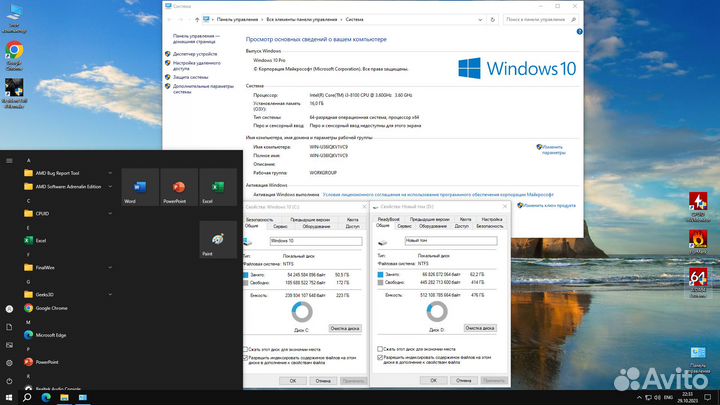The width and height of the screenshot is (720, 405).
Task: Click the Power icon in Start sidebar
Action: 9,381
